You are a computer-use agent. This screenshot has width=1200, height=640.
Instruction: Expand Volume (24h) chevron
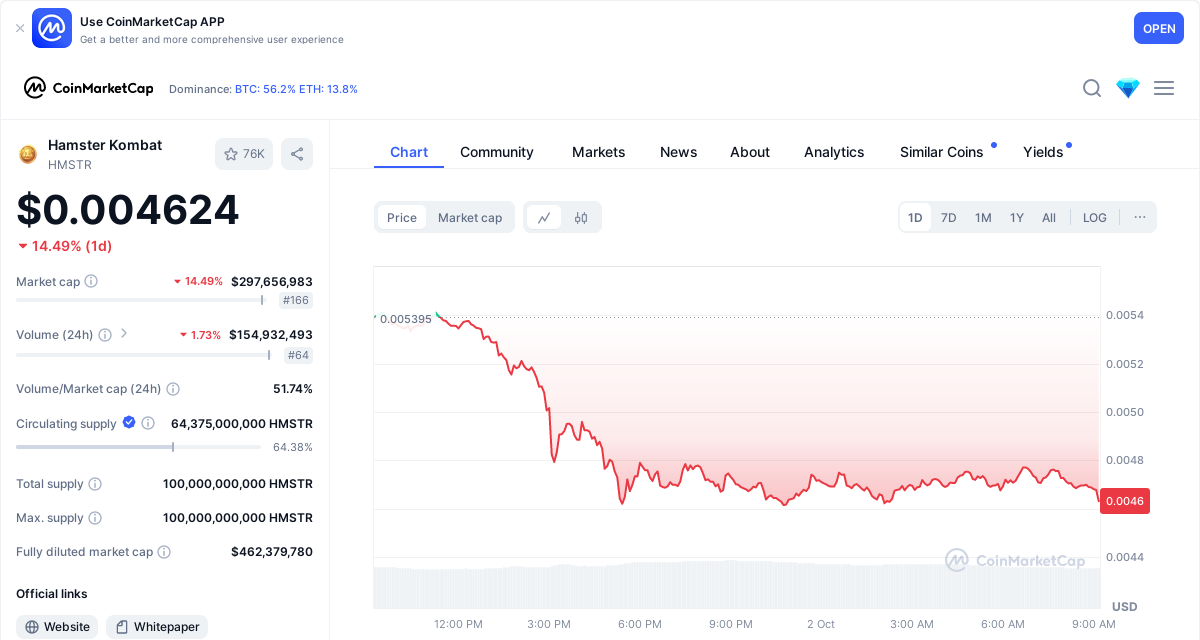tap(124, 334)
